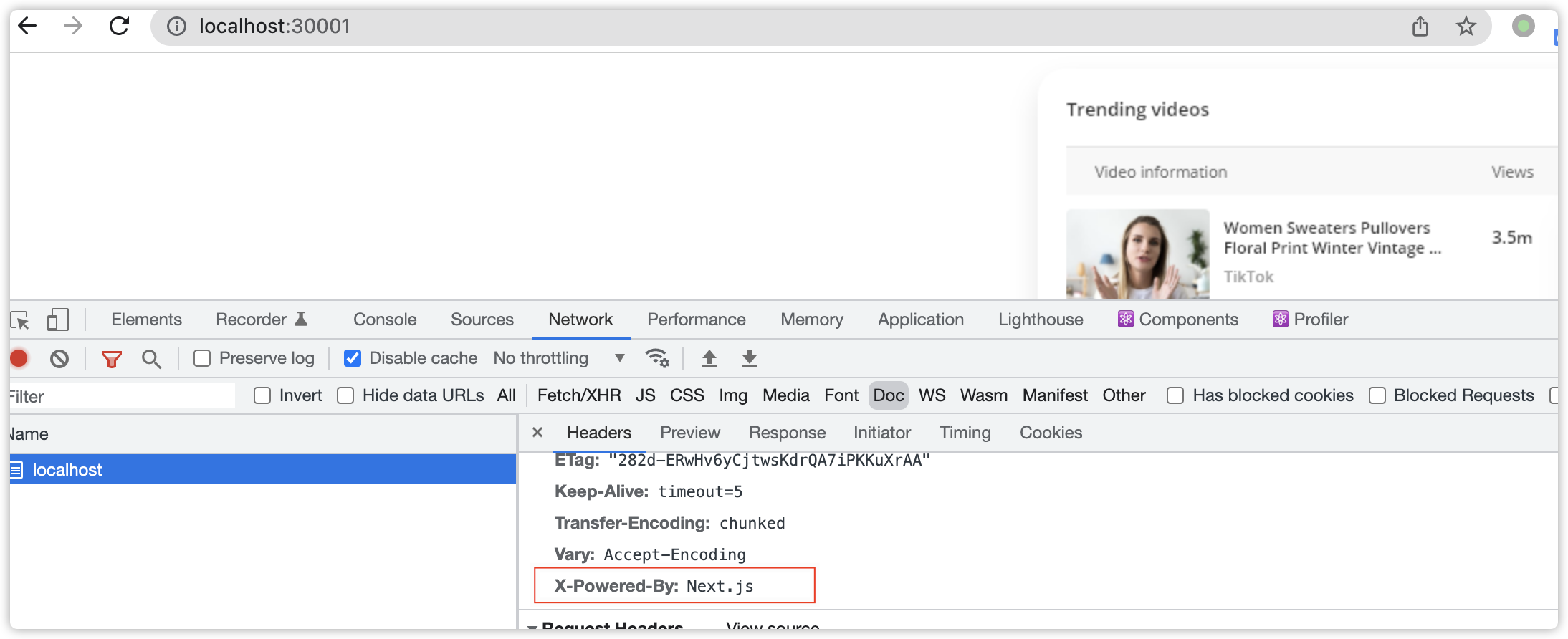This screenshot has width=1568, height=639.
Task: Export HAR file download arrow
Action: [750, 358]
